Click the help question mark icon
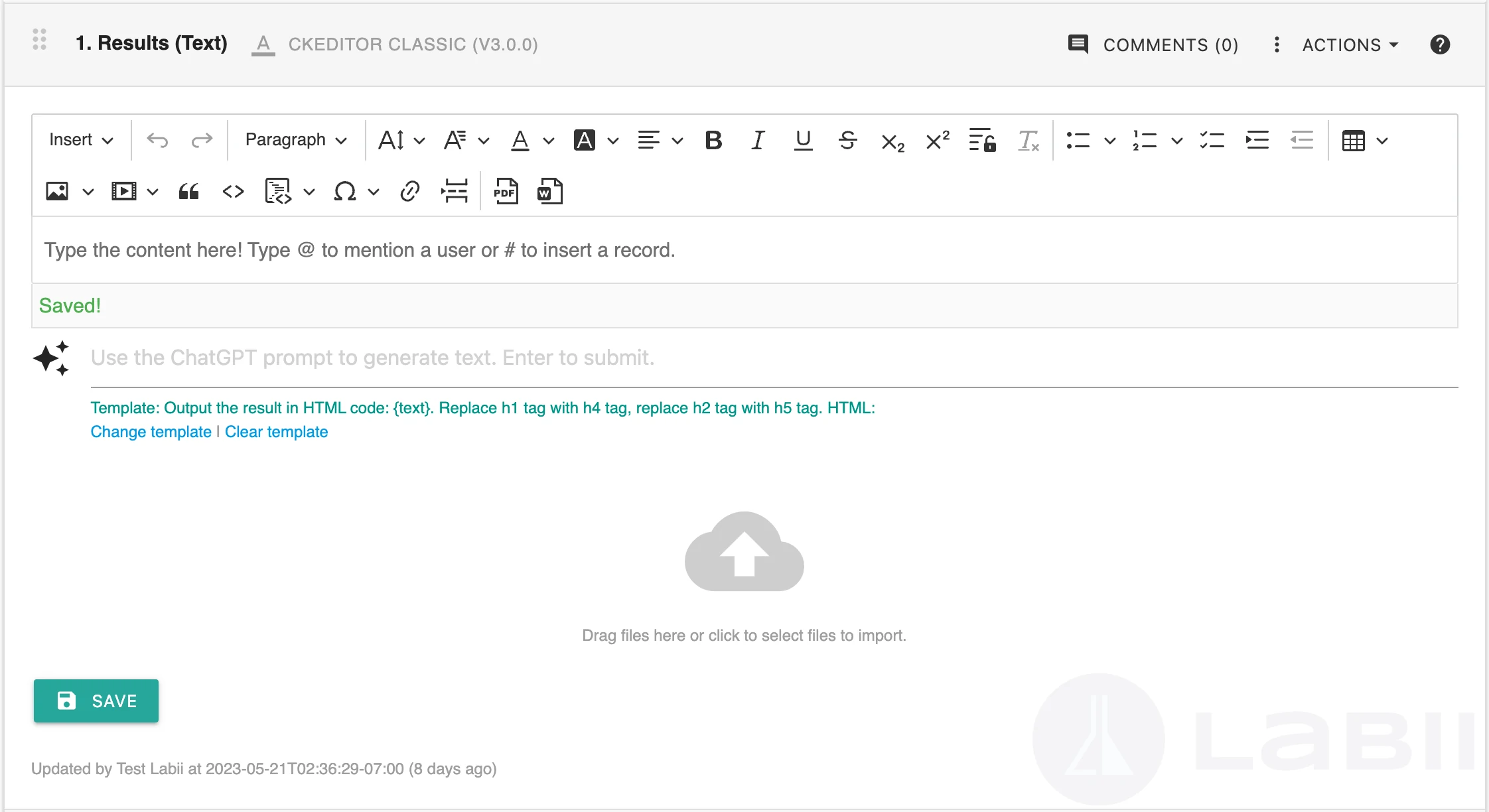This screenshot has height=812, width=1489. pos(1439,44)
